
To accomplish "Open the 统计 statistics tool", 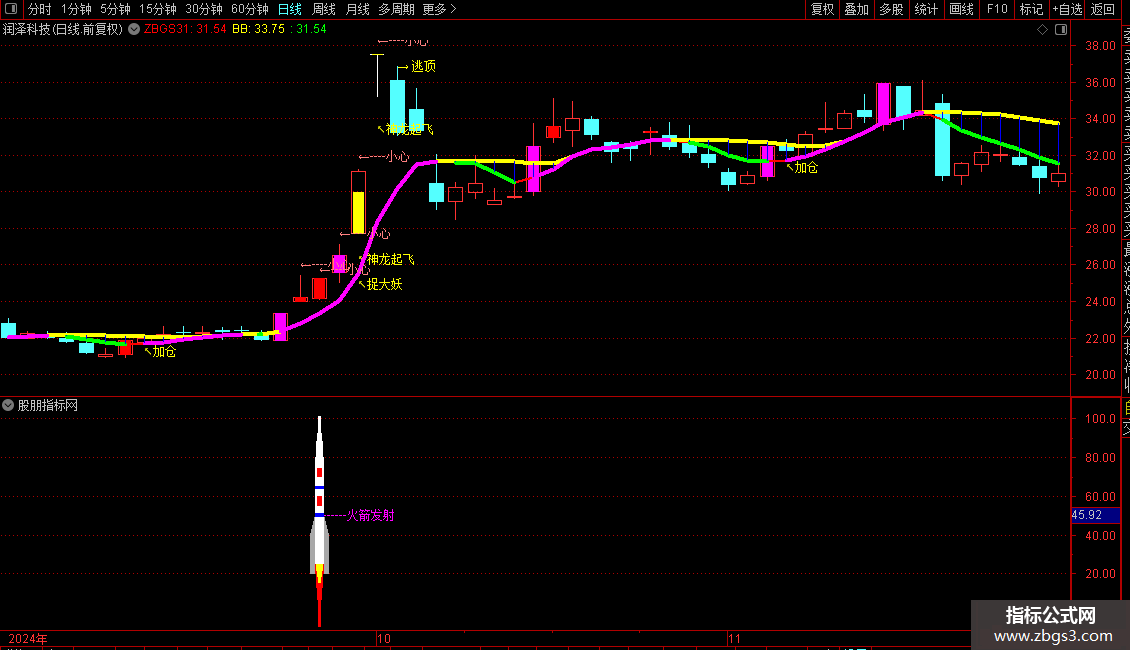I will tap(926, 9).
